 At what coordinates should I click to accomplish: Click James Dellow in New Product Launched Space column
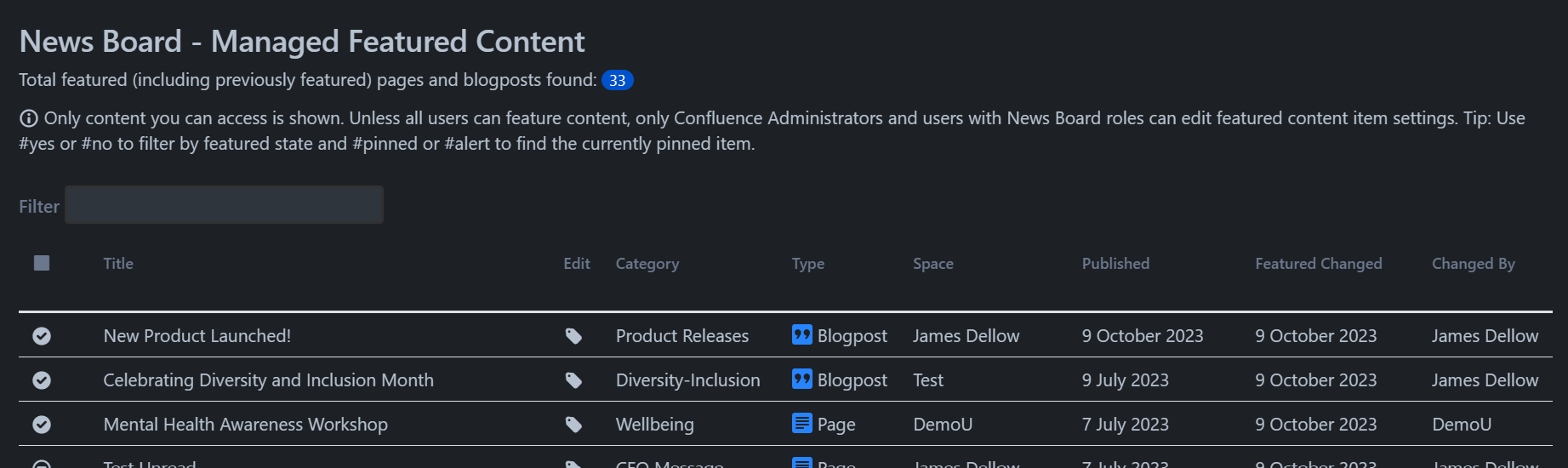(966, 336)
